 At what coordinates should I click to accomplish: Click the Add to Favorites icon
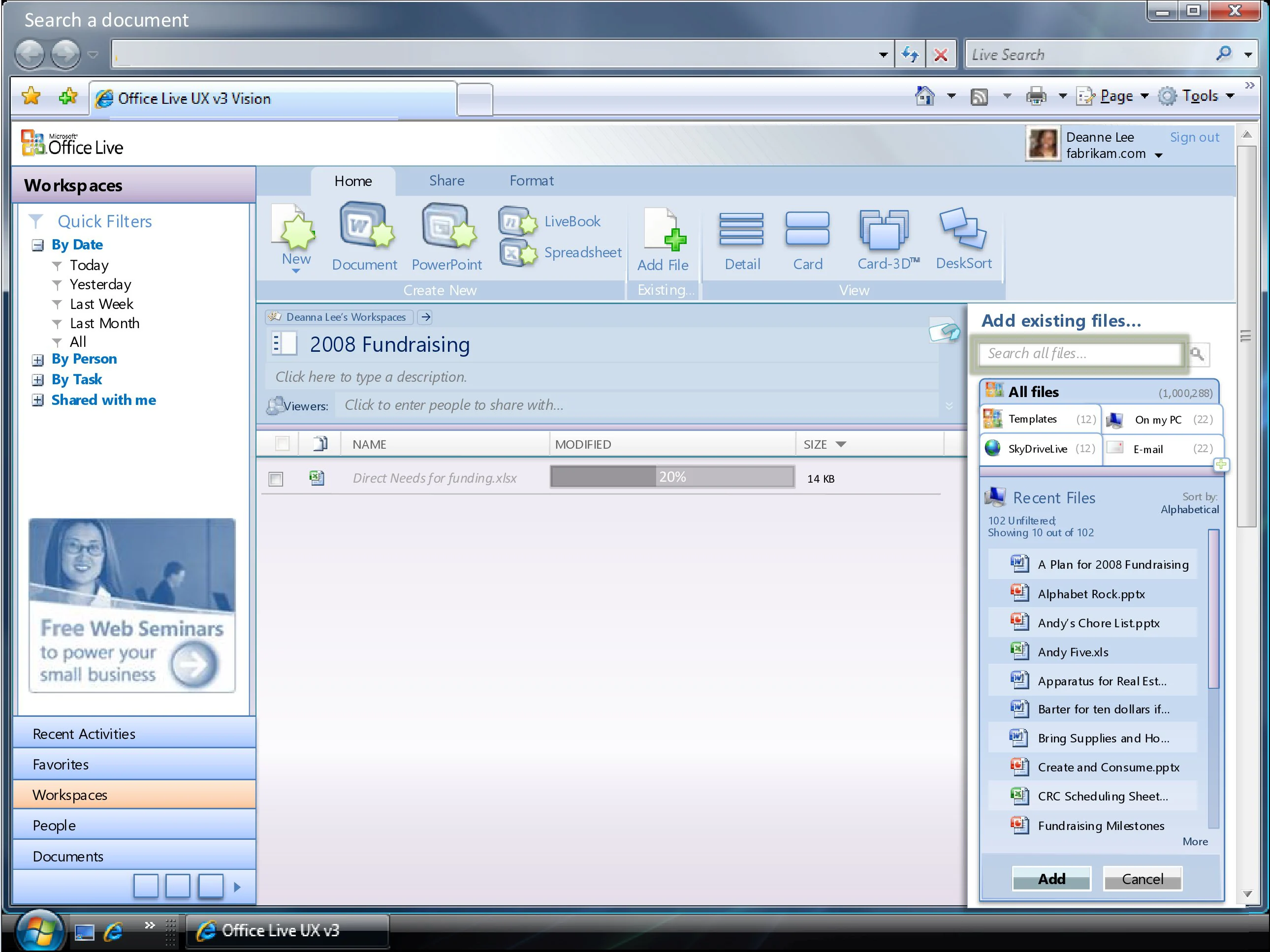click(x=68, y=96)
